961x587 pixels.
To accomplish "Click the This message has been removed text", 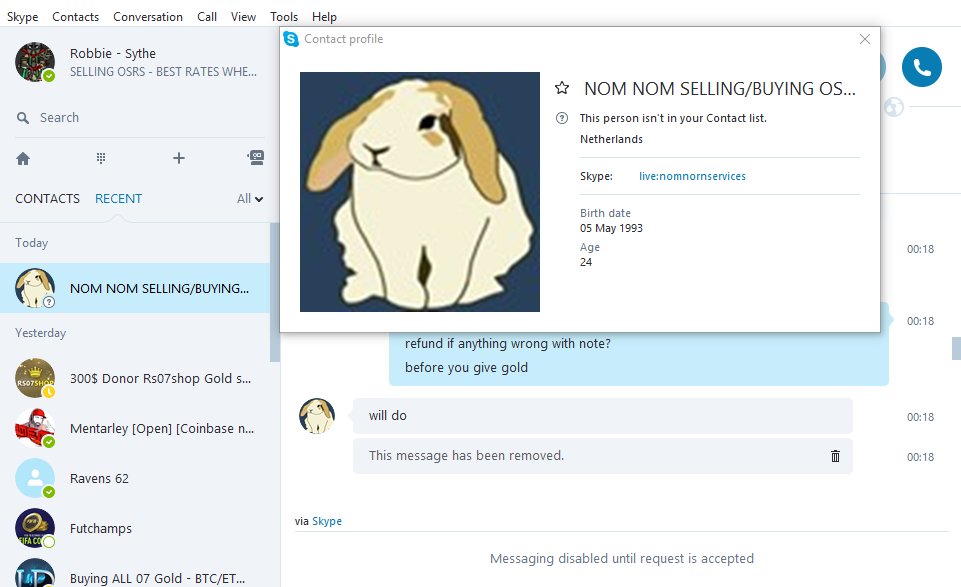I will click(x=466, y=456).
